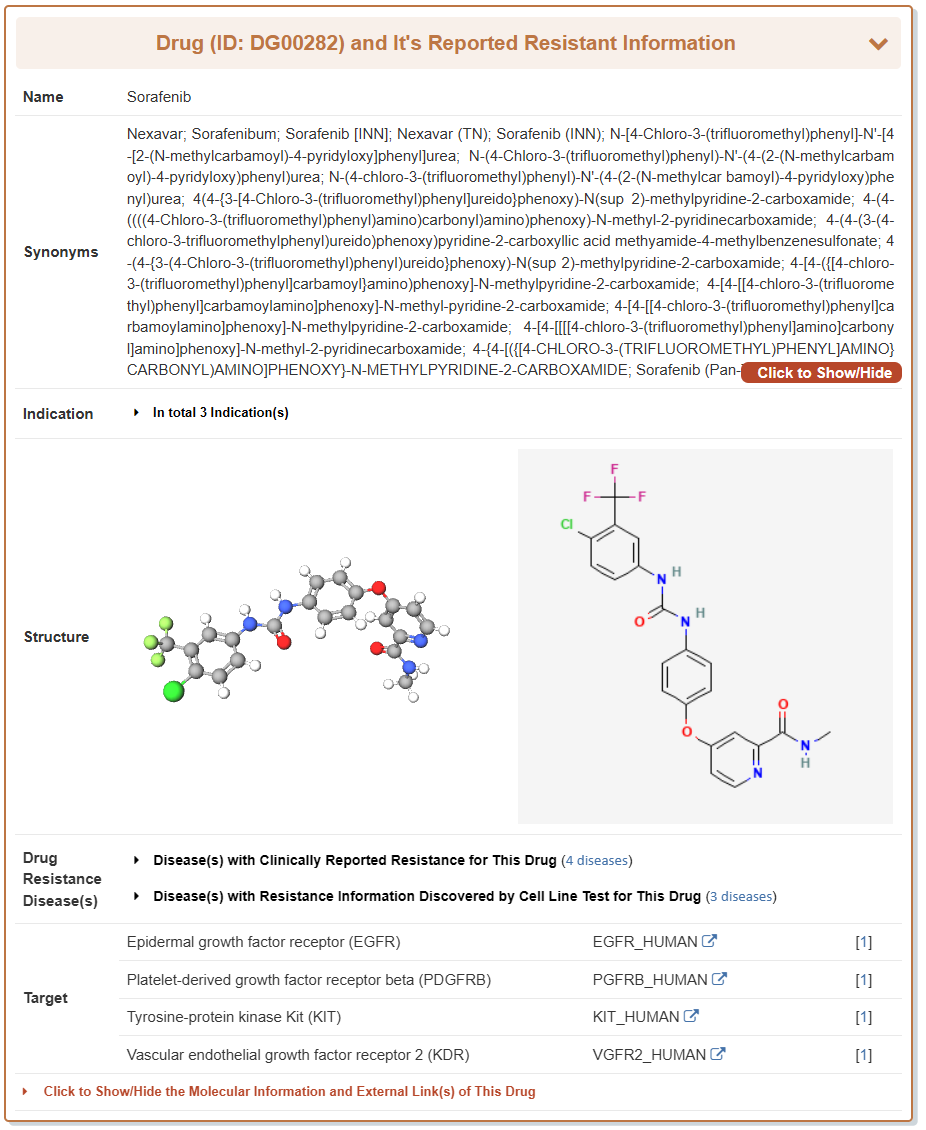926x1130 pixels.
Task: Open the '4 diseases' link
Action: pos(597,860)
